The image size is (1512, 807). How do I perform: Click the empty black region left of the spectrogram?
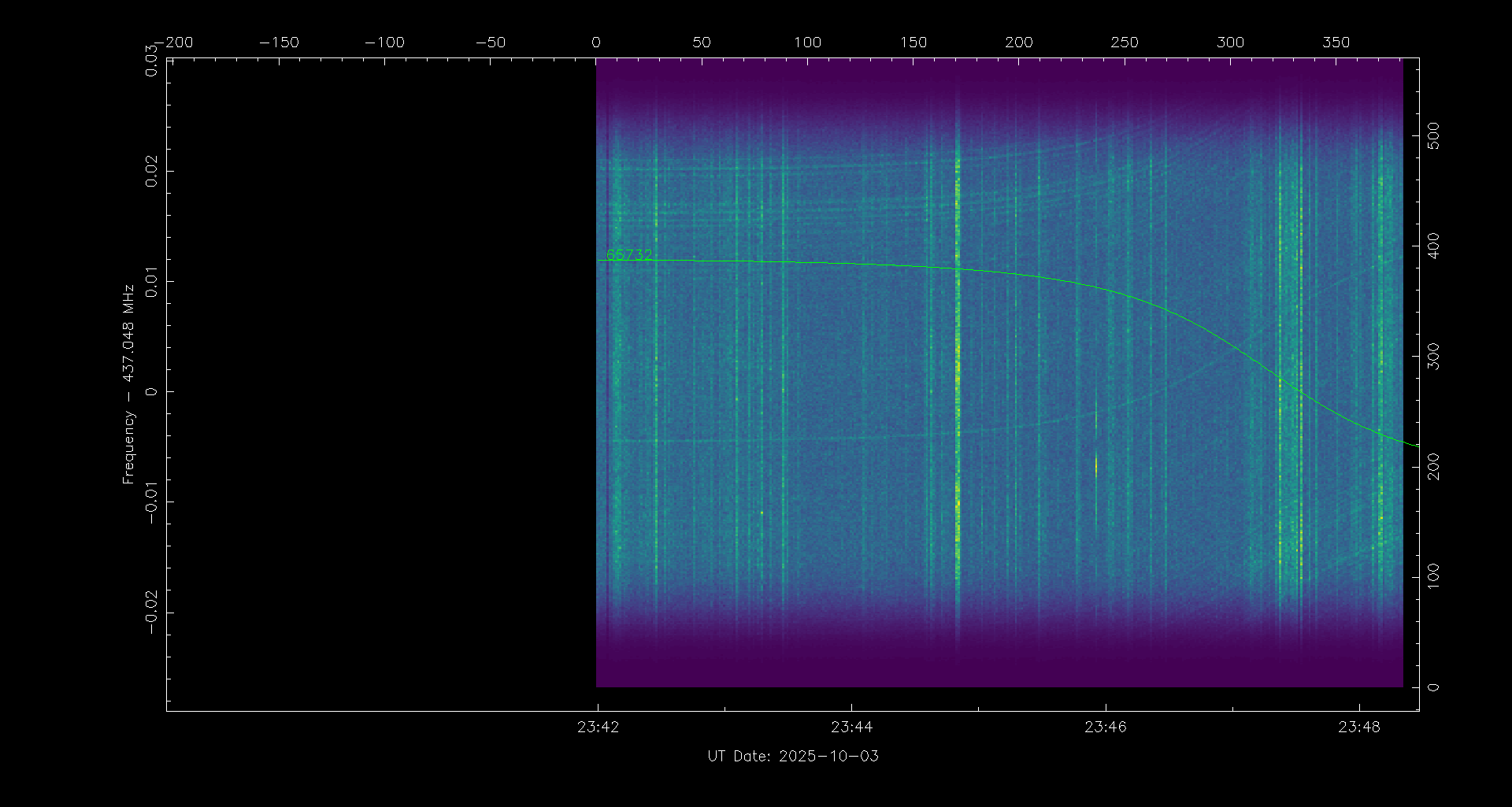(378, 378)
